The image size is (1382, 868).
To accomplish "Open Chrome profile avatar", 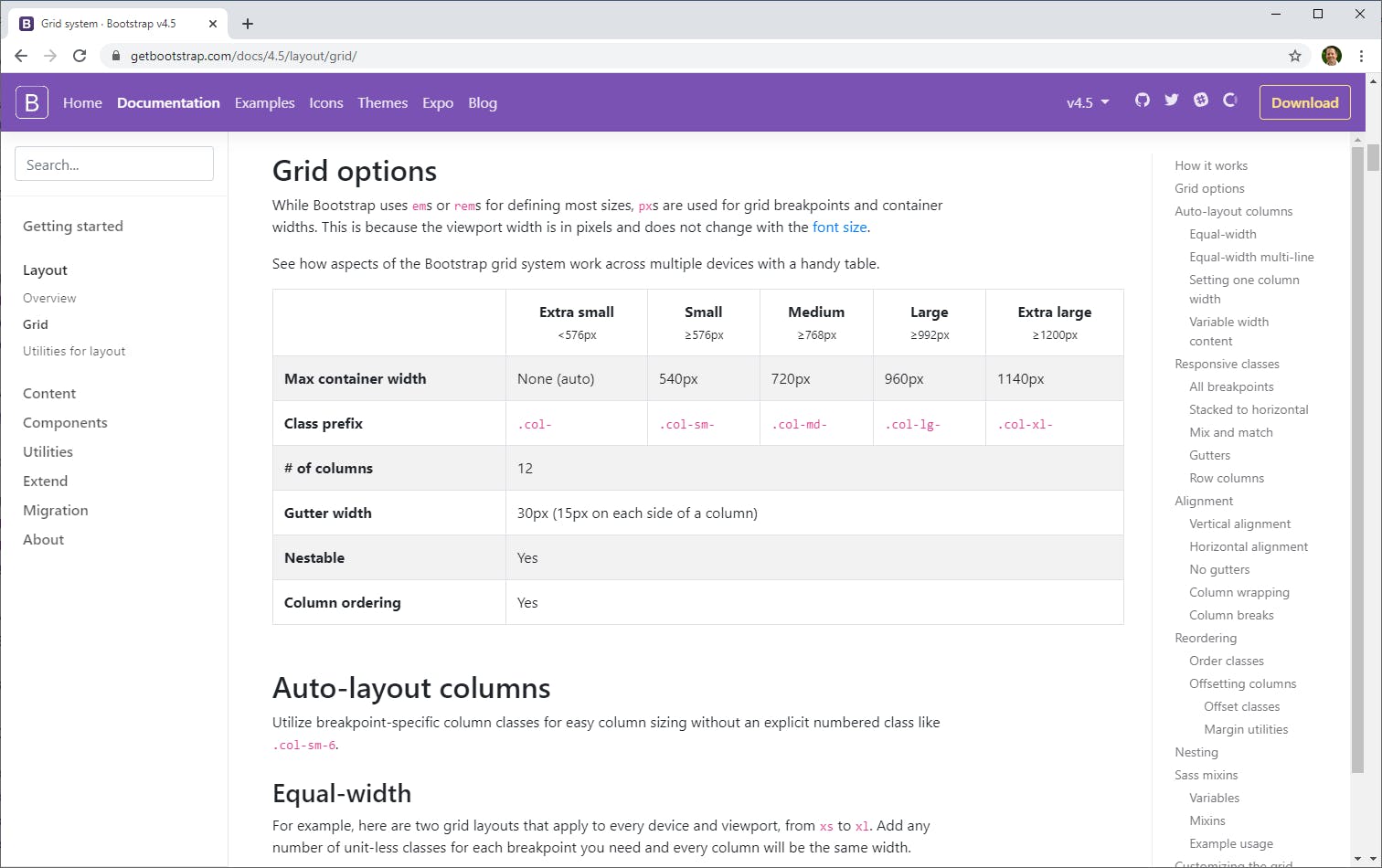I will (1332, 56).
